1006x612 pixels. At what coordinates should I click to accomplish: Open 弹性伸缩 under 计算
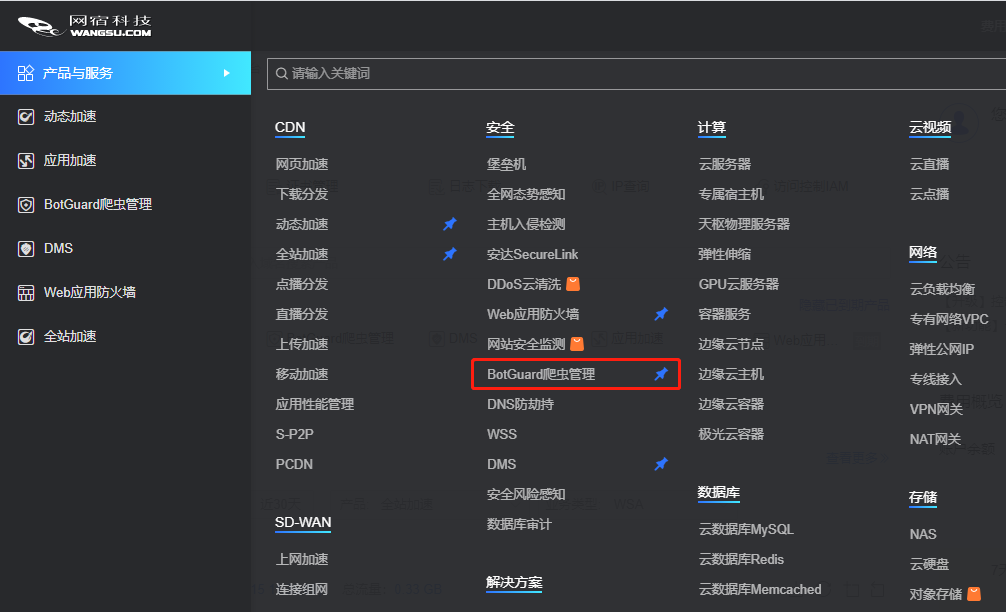pos(724,254)
